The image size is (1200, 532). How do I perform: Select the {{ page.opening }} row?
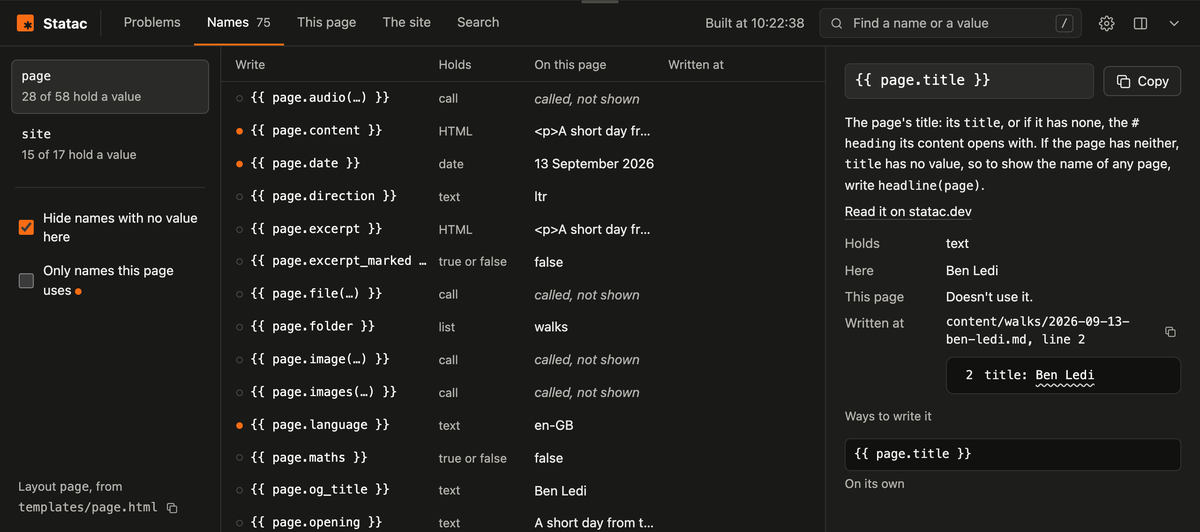[x=522, y=522]
